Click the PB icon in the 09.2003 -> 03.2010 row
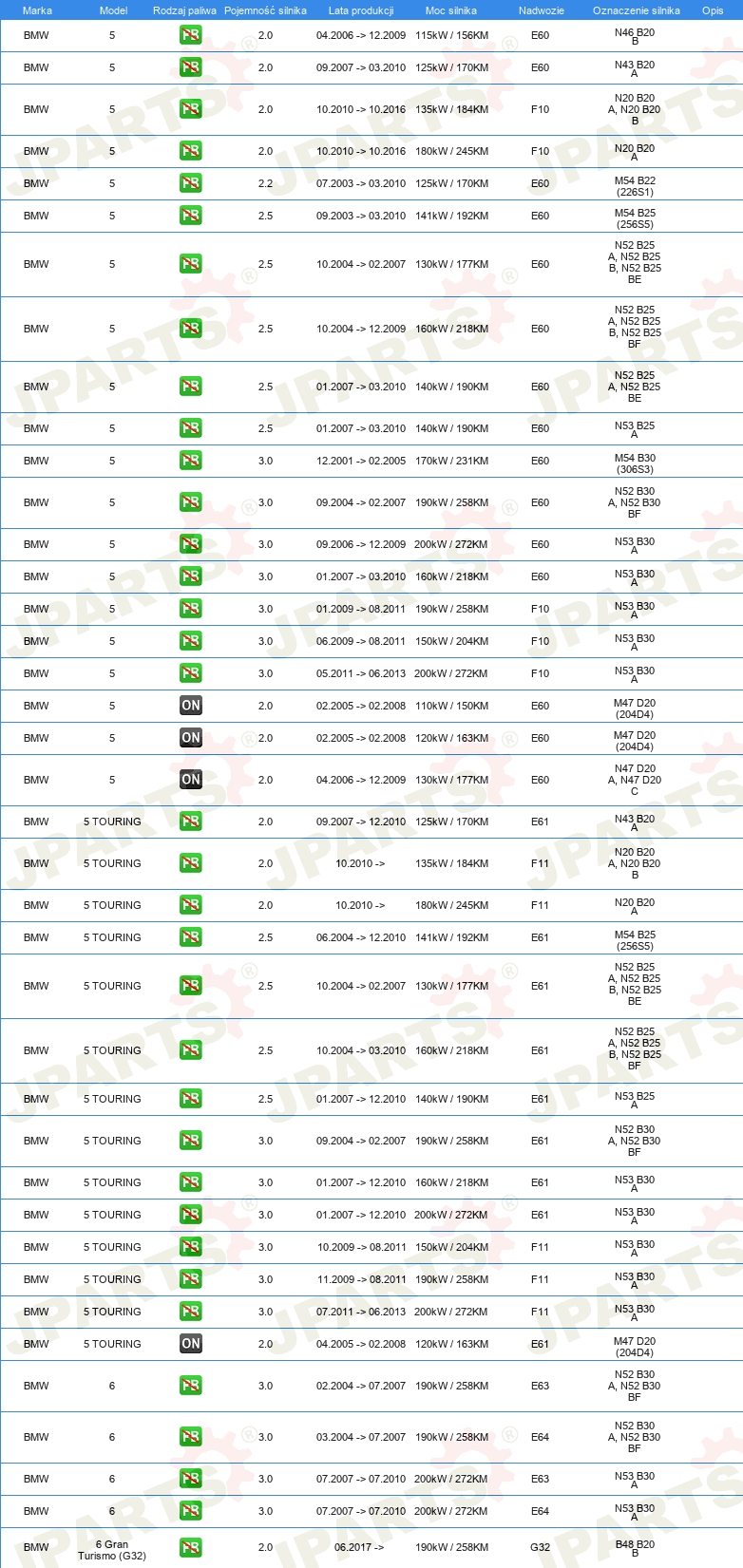743x1568 pixels. click(x=191, y=216)
